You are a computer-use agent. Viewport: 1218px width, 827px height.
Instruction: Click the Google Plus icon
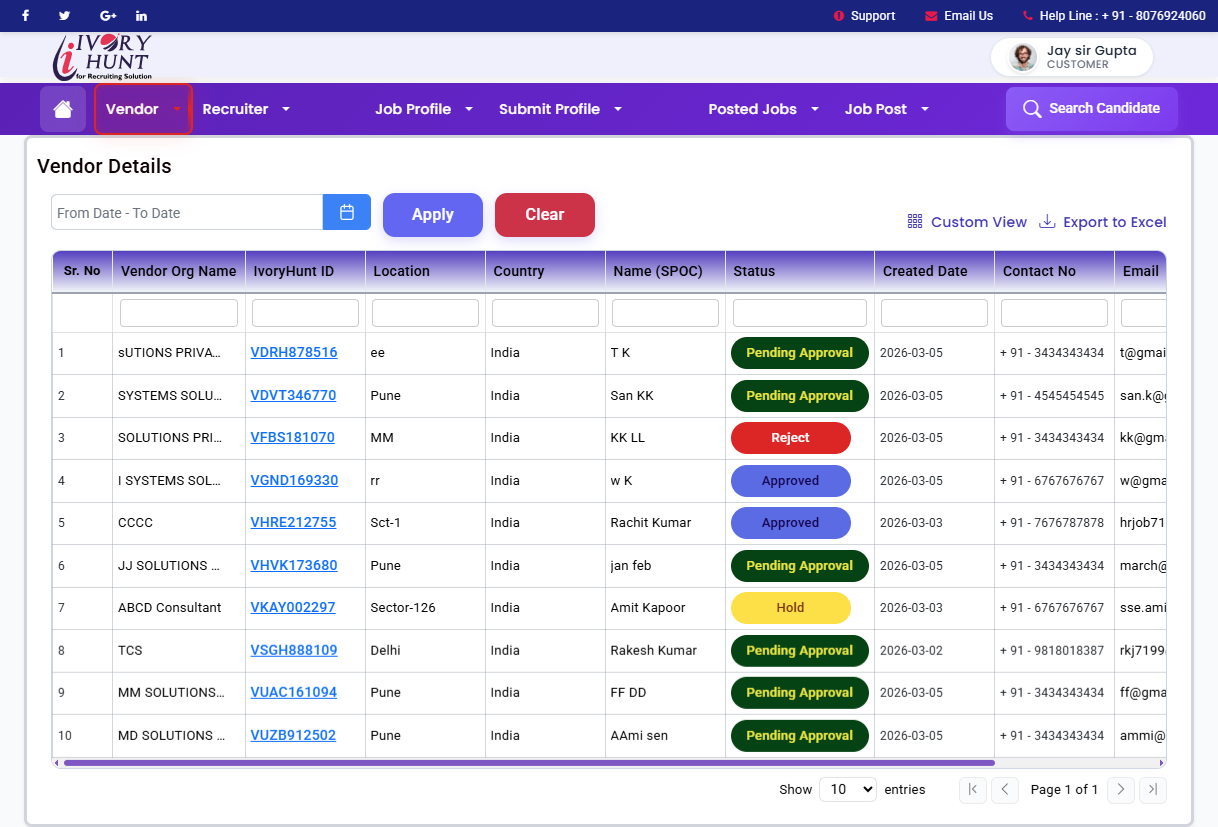(108, 16)
